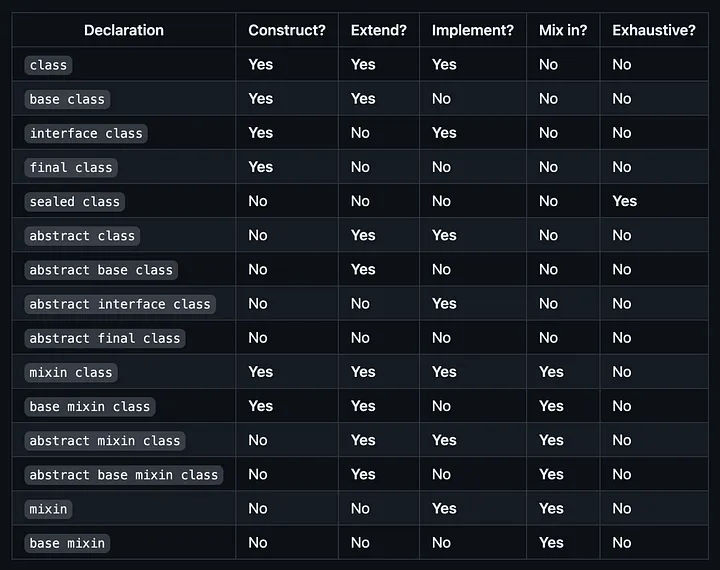The image size is (720, 570).
Task: Click Yes under Exhaustive for sealed class
Action: click(624, 201)
